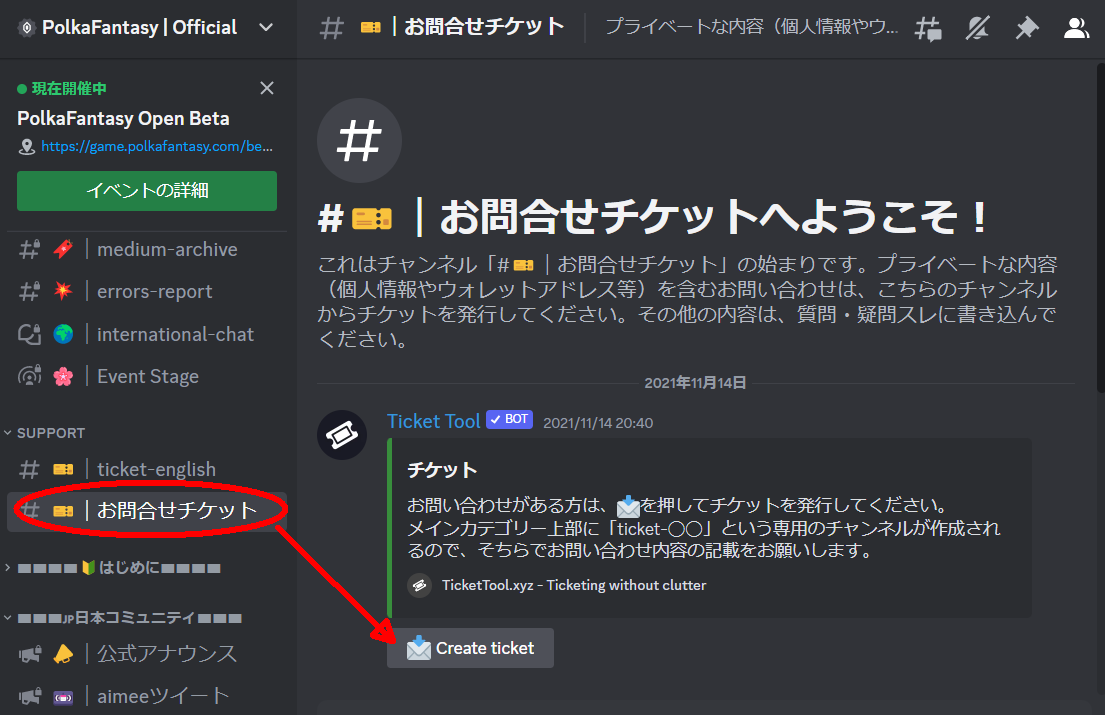
Task: Click the game icon beside aimeeツイート
Action: 63,697
